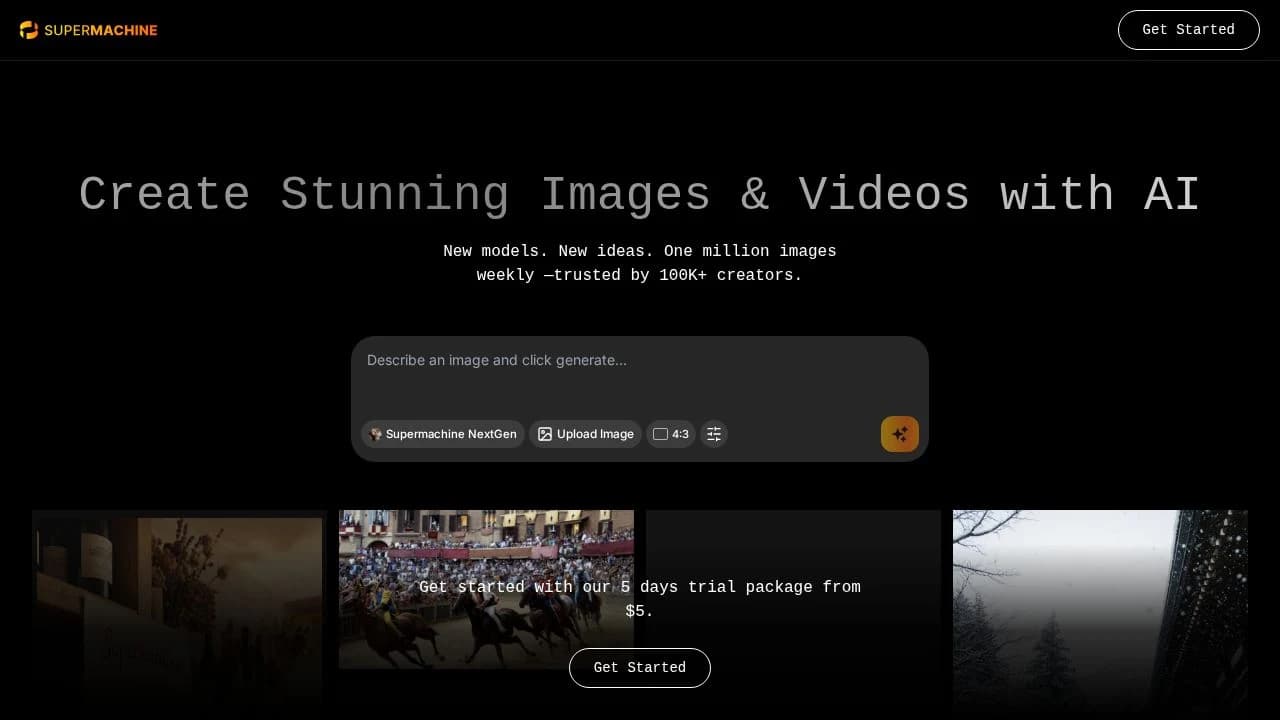
Task: Click the Get Started trial button
Action: point(640,667)
